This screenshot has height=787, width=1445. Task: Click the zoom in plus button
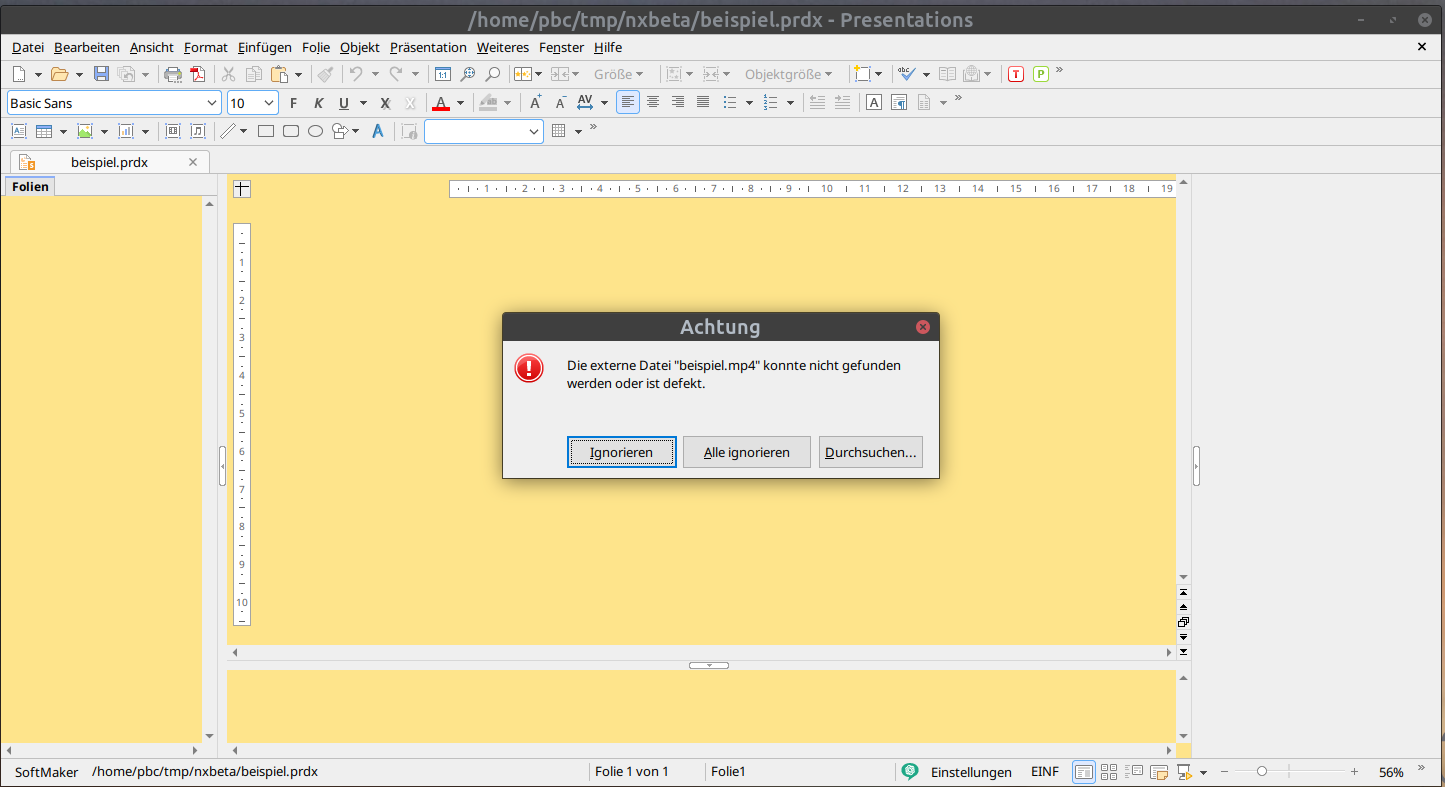click(x=1354, y=771)
